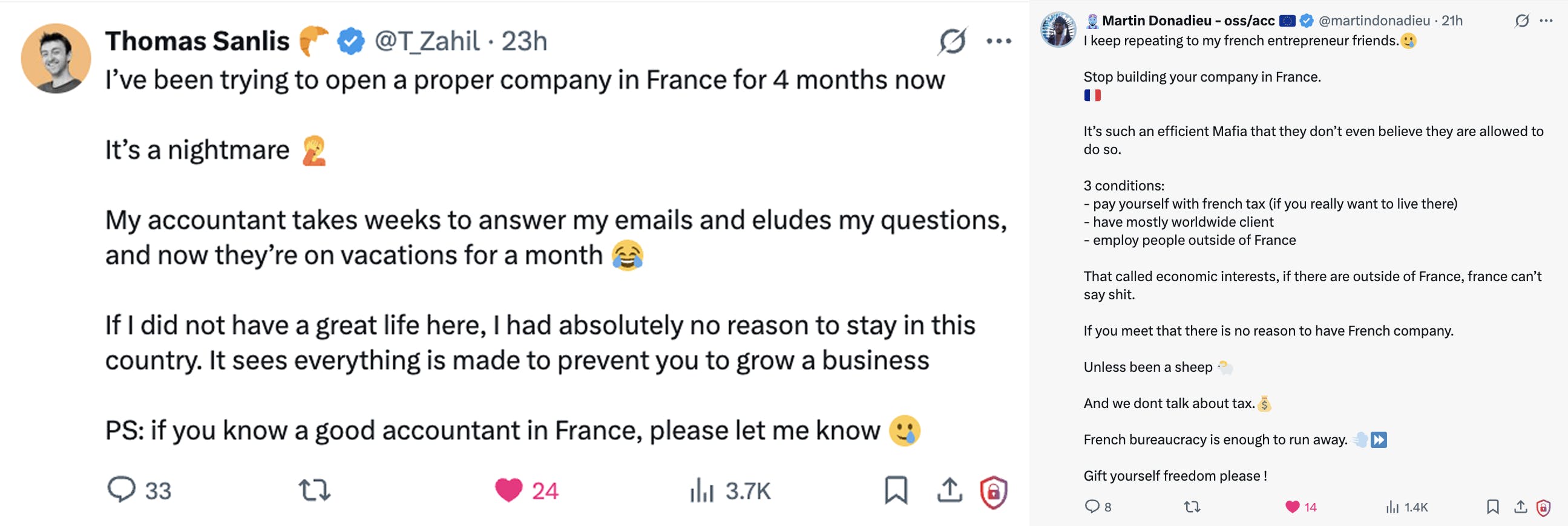
Task: Click red shield icon on Martin Donadieu's tweet
Action: (x=1543, y=507)
